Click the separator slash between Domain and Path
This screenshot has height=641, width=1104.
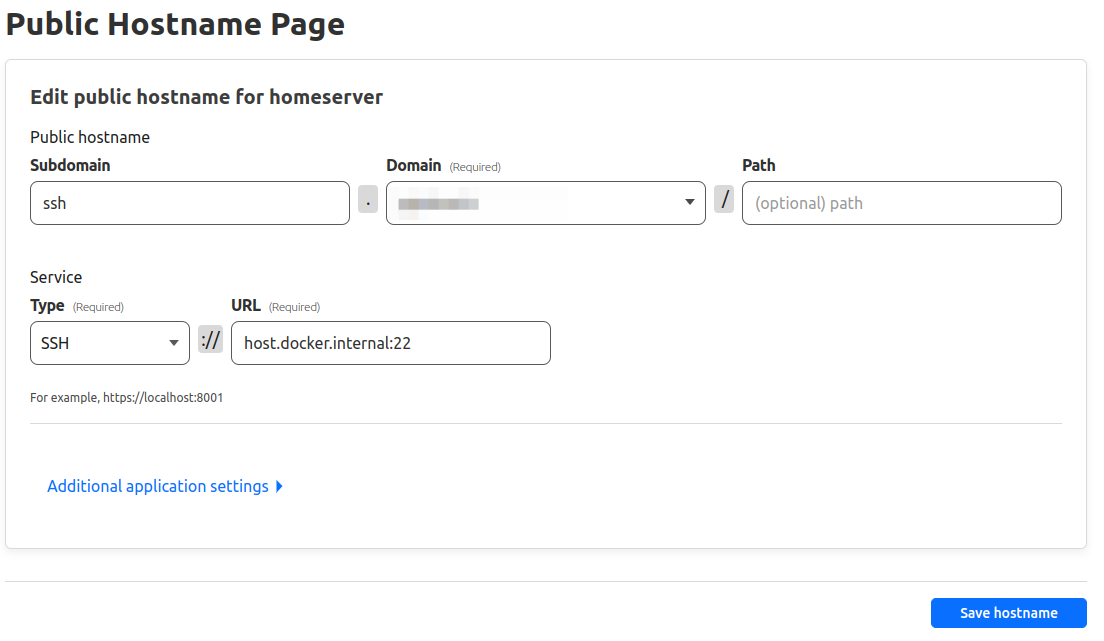724,202
